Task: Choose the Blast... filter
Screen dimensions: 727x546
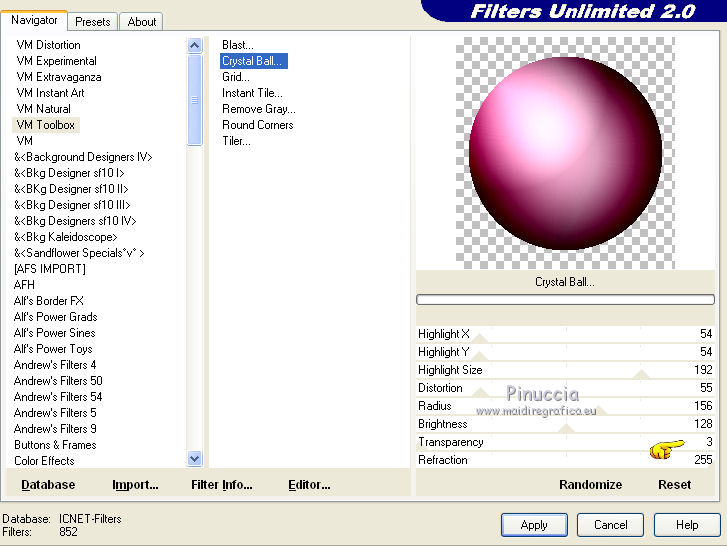Action: coord(237,45)
